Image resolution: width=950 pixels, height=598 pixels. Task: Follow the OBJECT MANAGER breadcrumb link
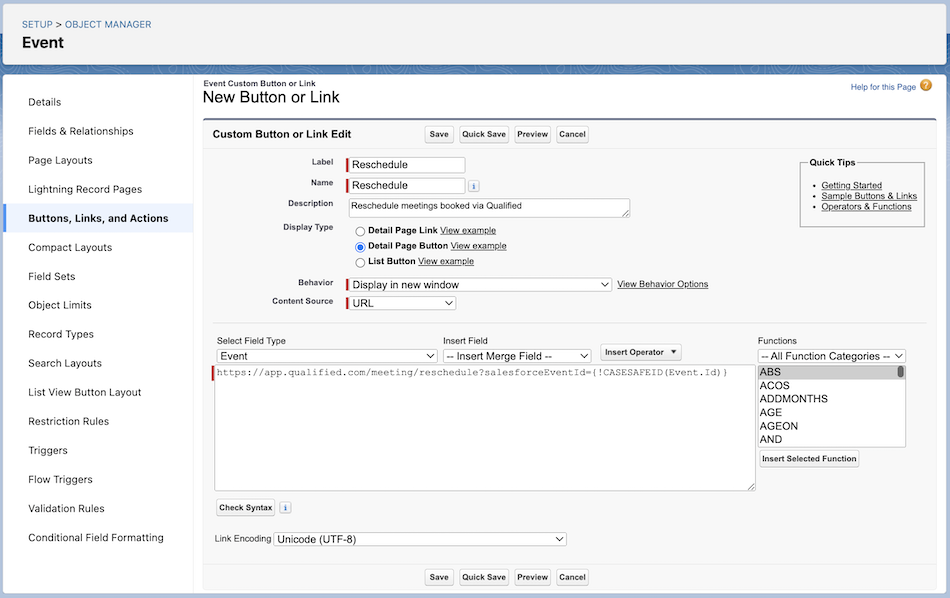pyautogui.click(x=108, y=24)
